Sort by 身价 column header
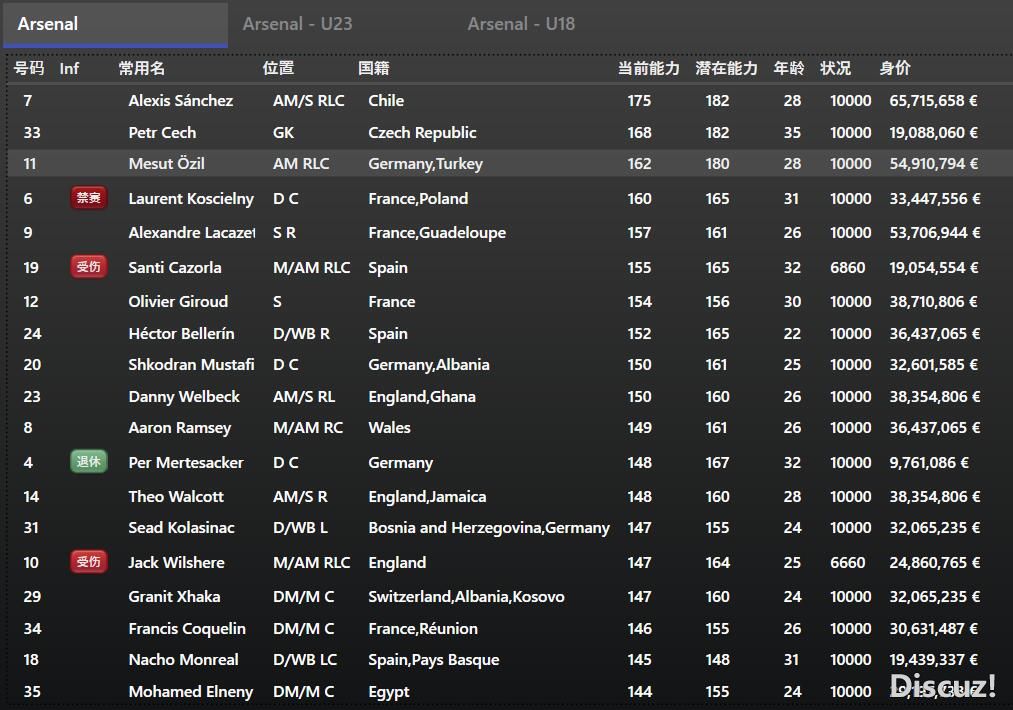This screenshot has width=1013, height=710. pos(895,68)
